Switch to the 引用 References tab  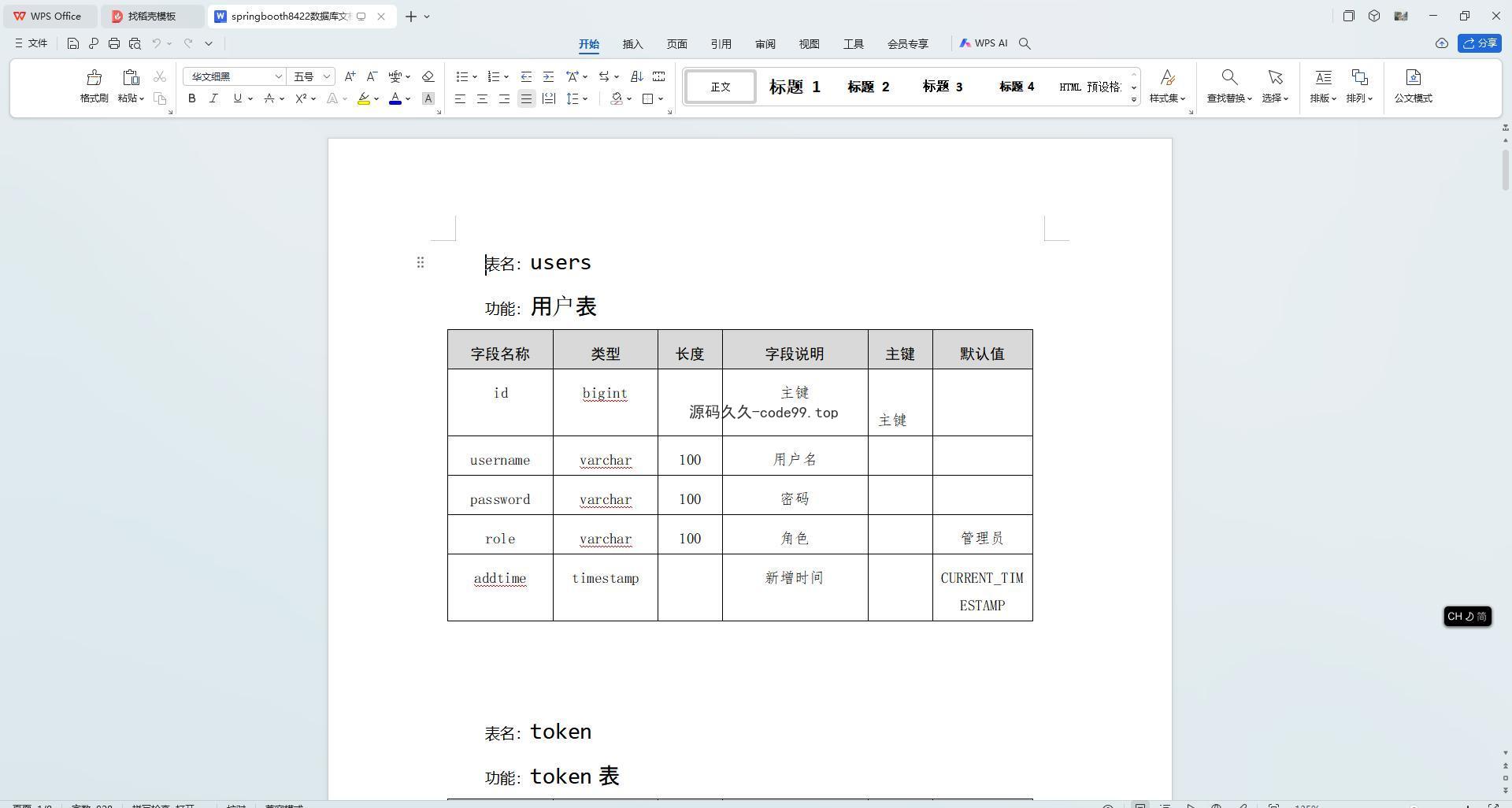(x=721, y=44)
